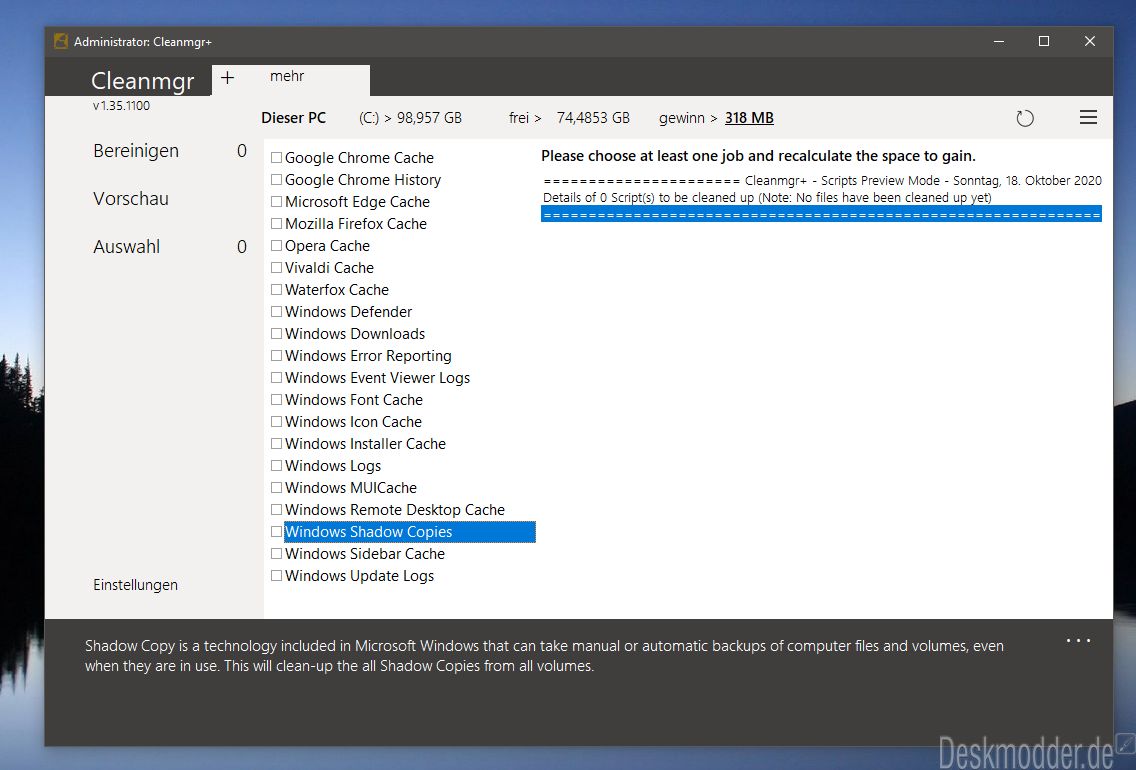This screenshot has height=770, width=1136.
Task: Check the Windows Icon Cache checkbox
Action: pyautogui.click(x=276, y=421)
